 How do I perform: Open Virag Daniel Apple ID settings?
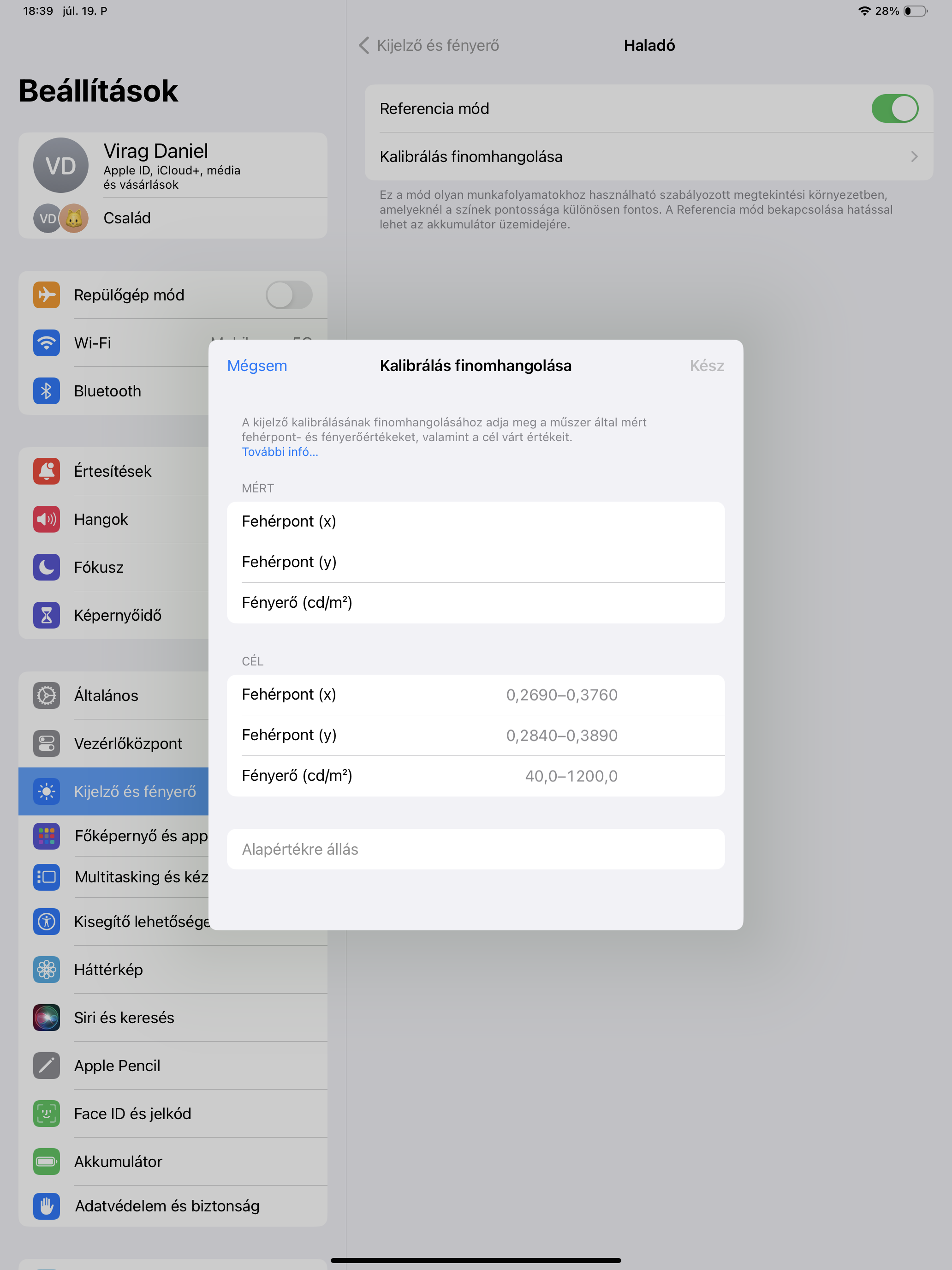(173, 165)
